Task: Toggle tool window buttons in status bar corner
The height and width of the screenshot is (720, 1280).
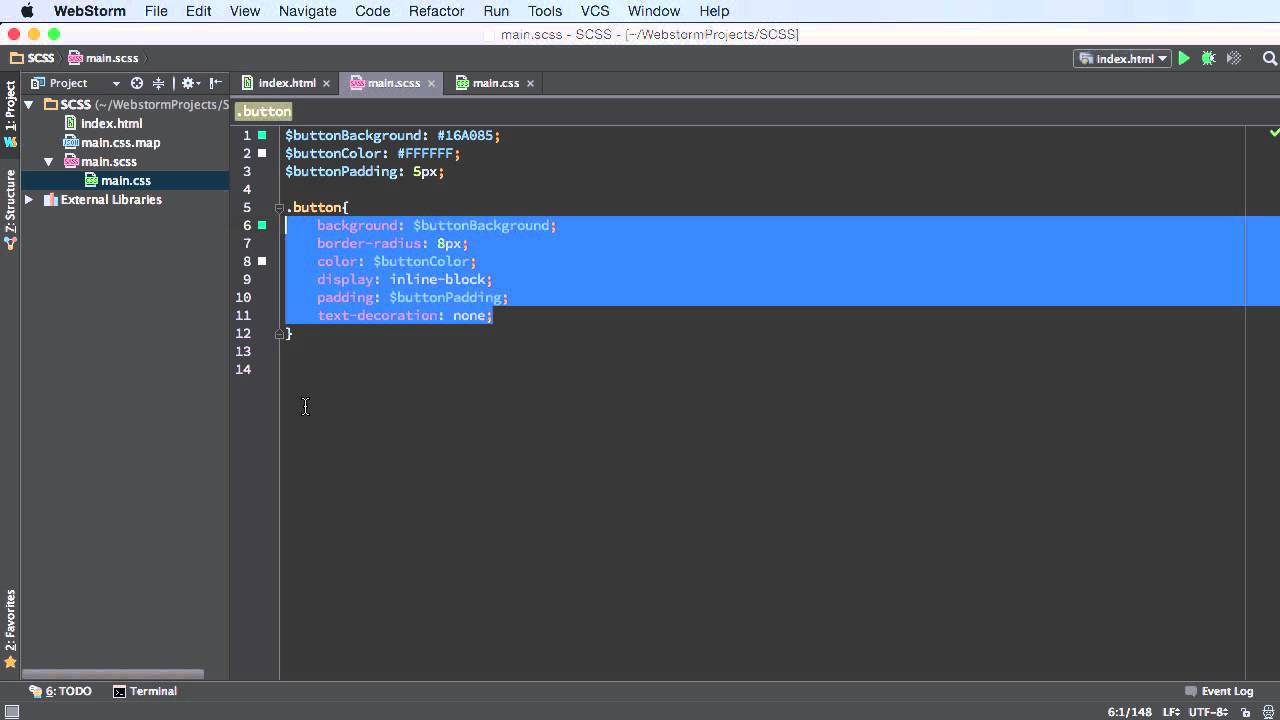Action: (11, 711)
